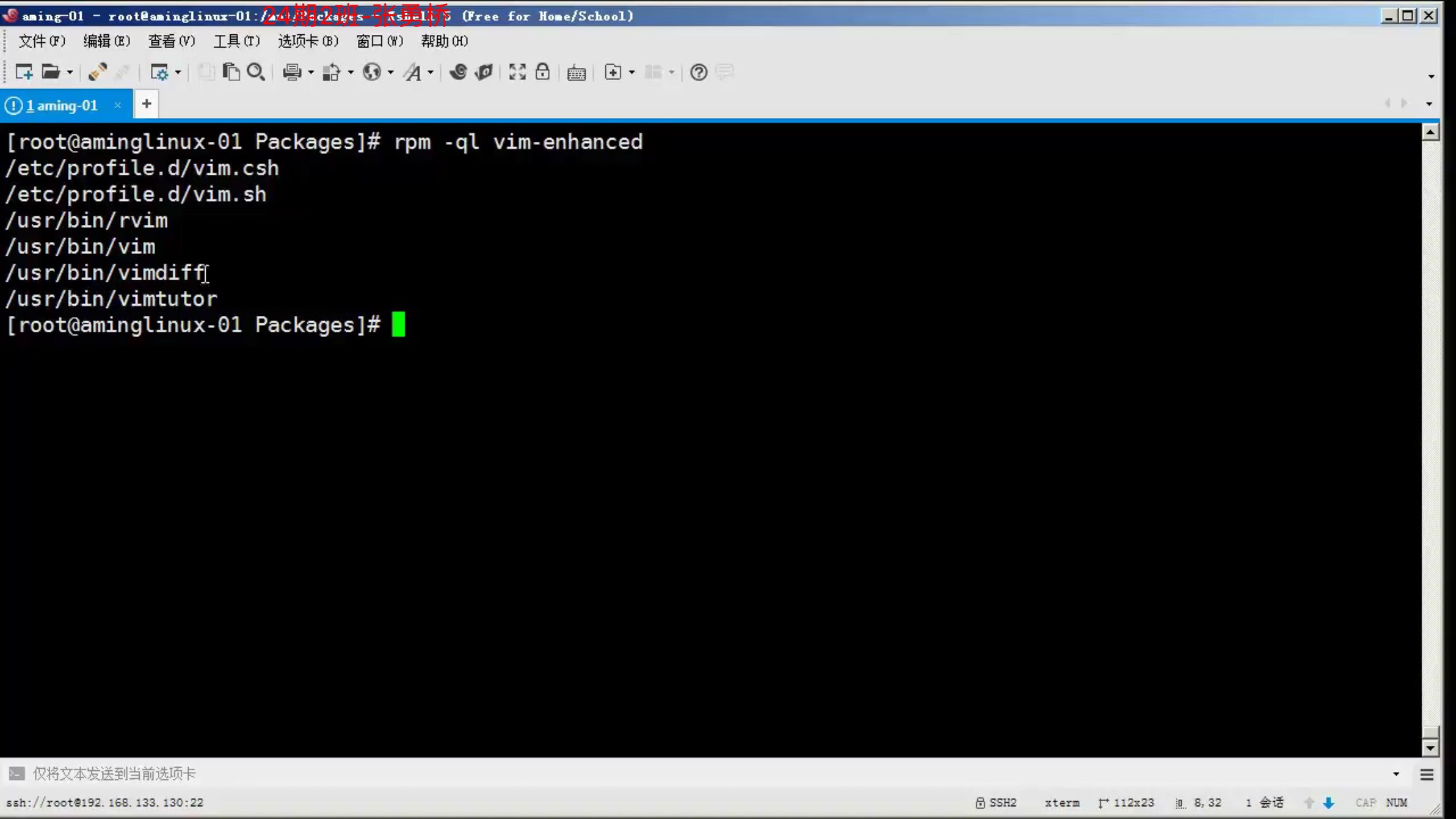This screenshot has width=1456, height=819.
Task: Click the color scheme icon
Action: (331, 72)
